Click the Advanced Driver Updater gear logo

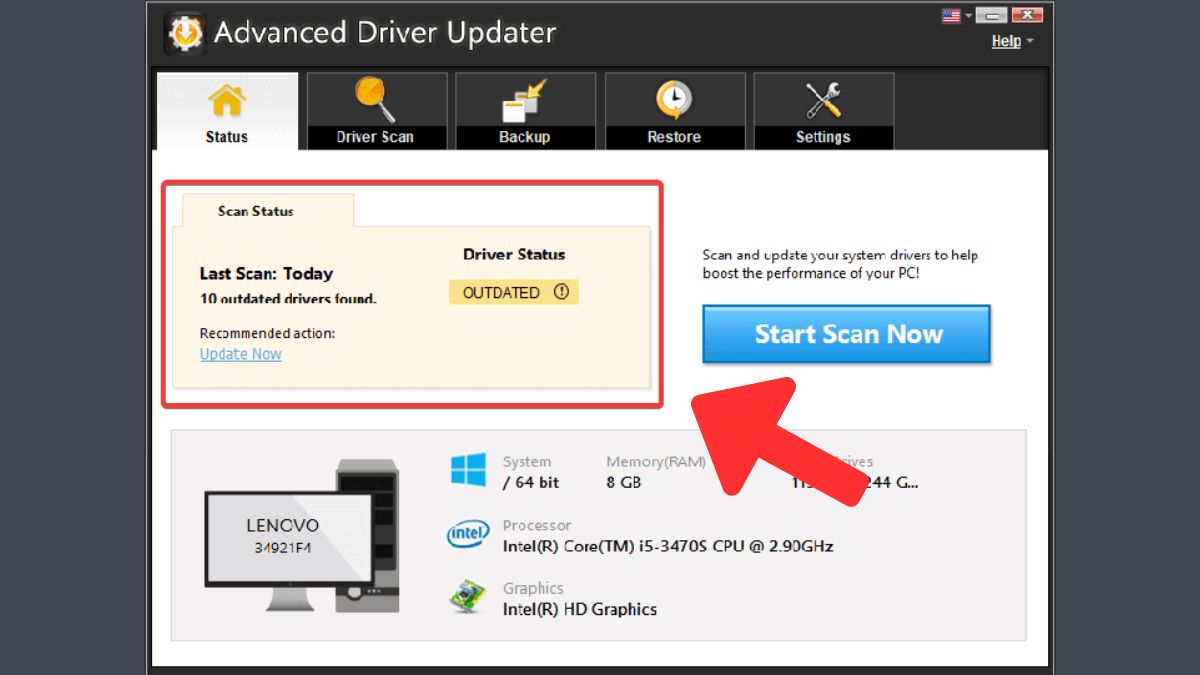click(185, 34)
